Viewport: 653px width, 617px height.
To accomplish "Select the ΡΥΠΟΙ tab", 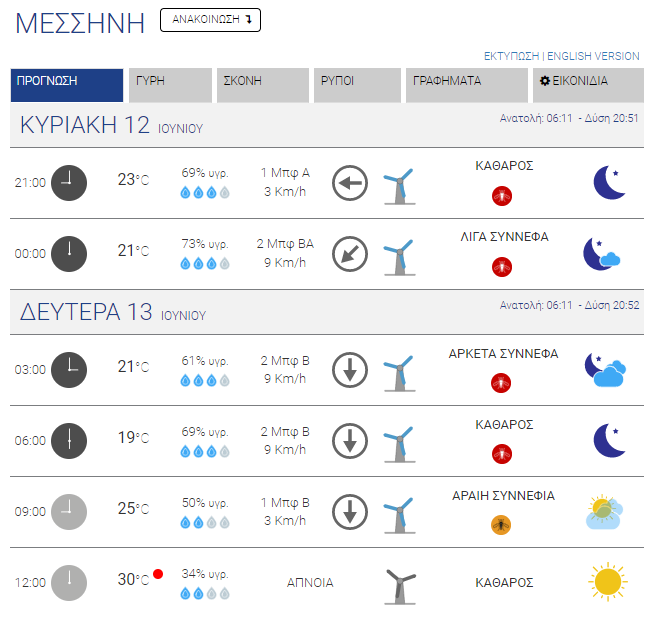I will (x=357, y=85).
